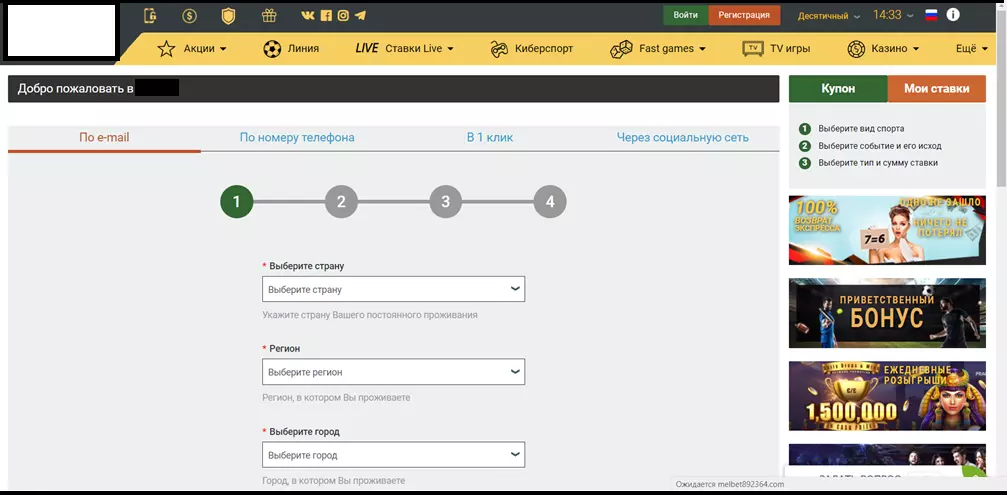
Task: Click the 'Выберите событие и его исход' text
Action: (880, 146)
